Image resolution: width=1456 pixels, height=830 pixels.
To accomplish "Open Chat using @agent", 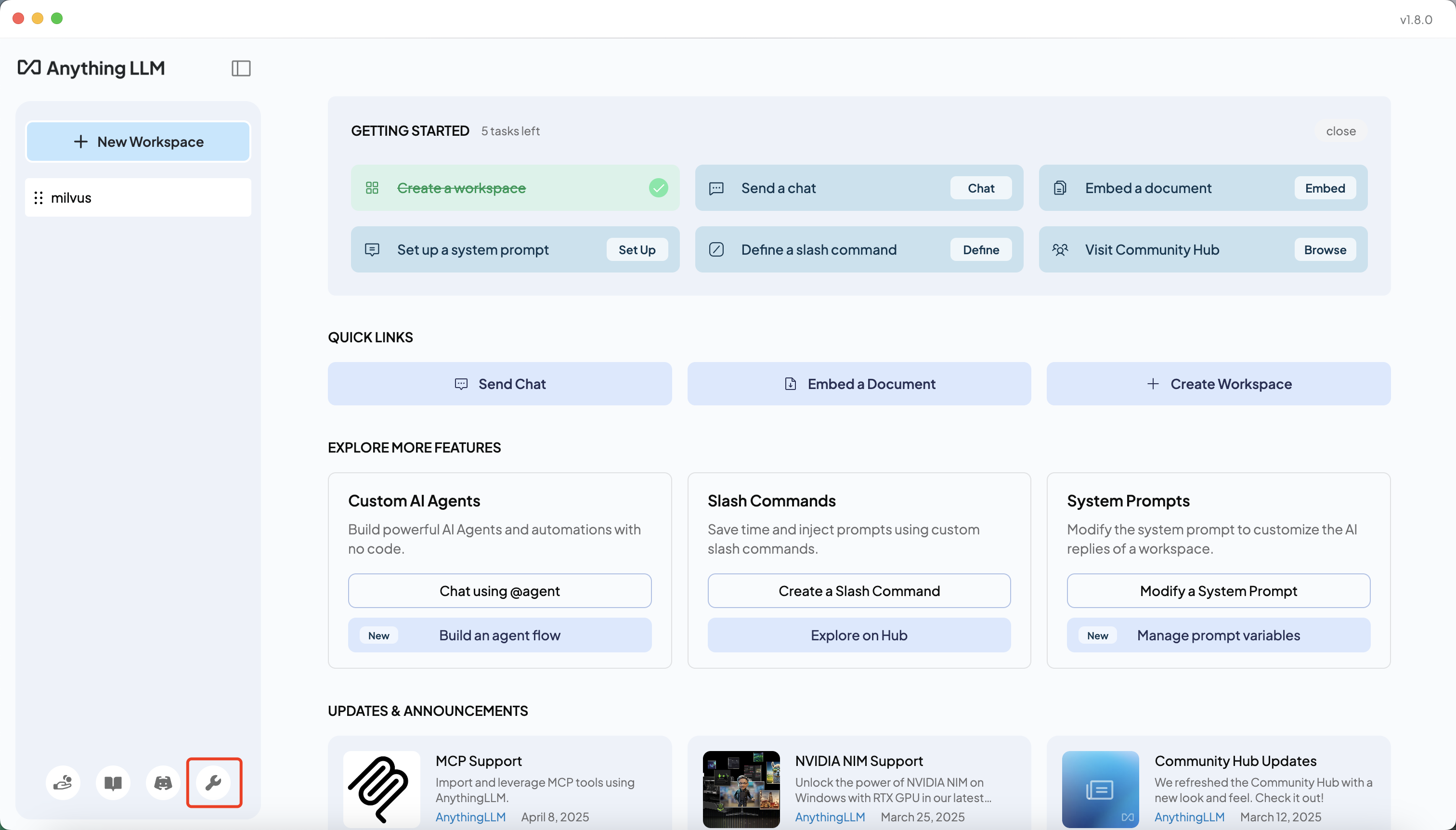I will click(499, 591).
